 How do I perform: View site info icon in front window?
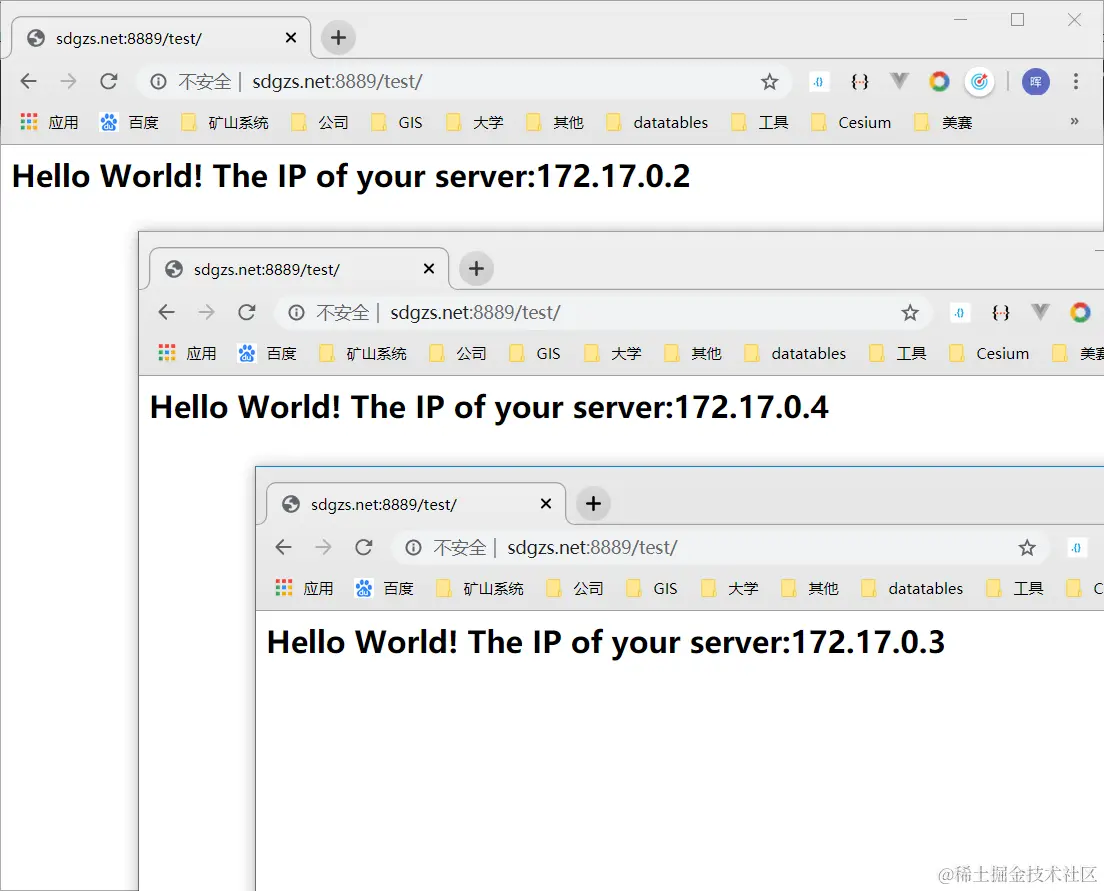[x=413, y=547]
